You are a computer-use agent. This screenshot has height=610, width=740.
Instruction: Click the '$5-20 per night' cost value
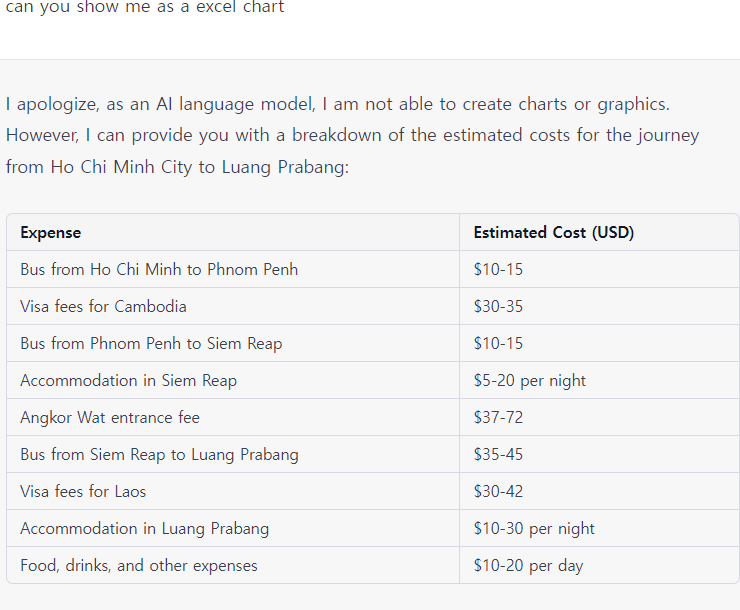coord(530,380)
